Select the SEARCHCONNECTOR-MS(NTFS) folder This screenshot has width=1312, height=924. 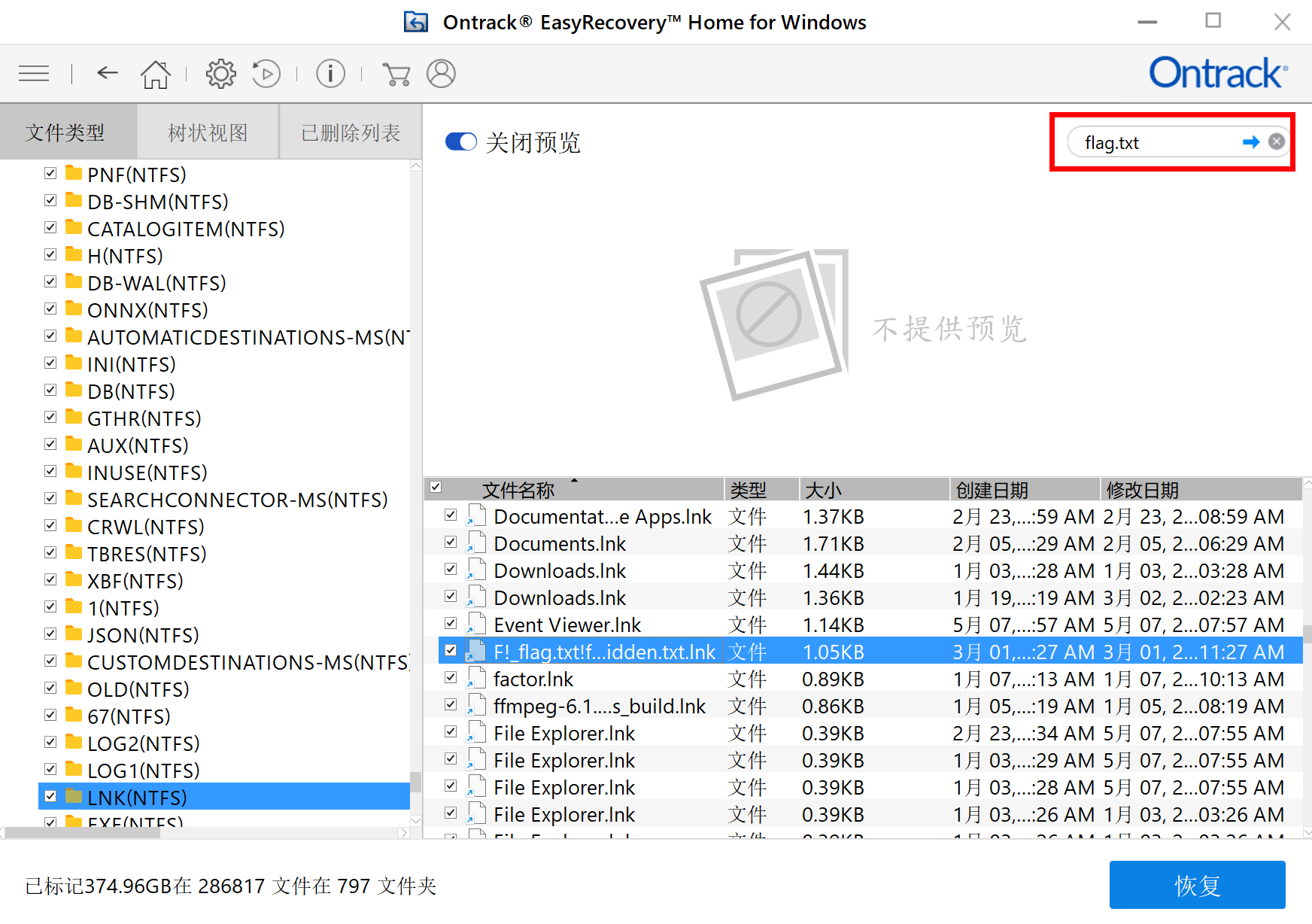tap(238, 500)
